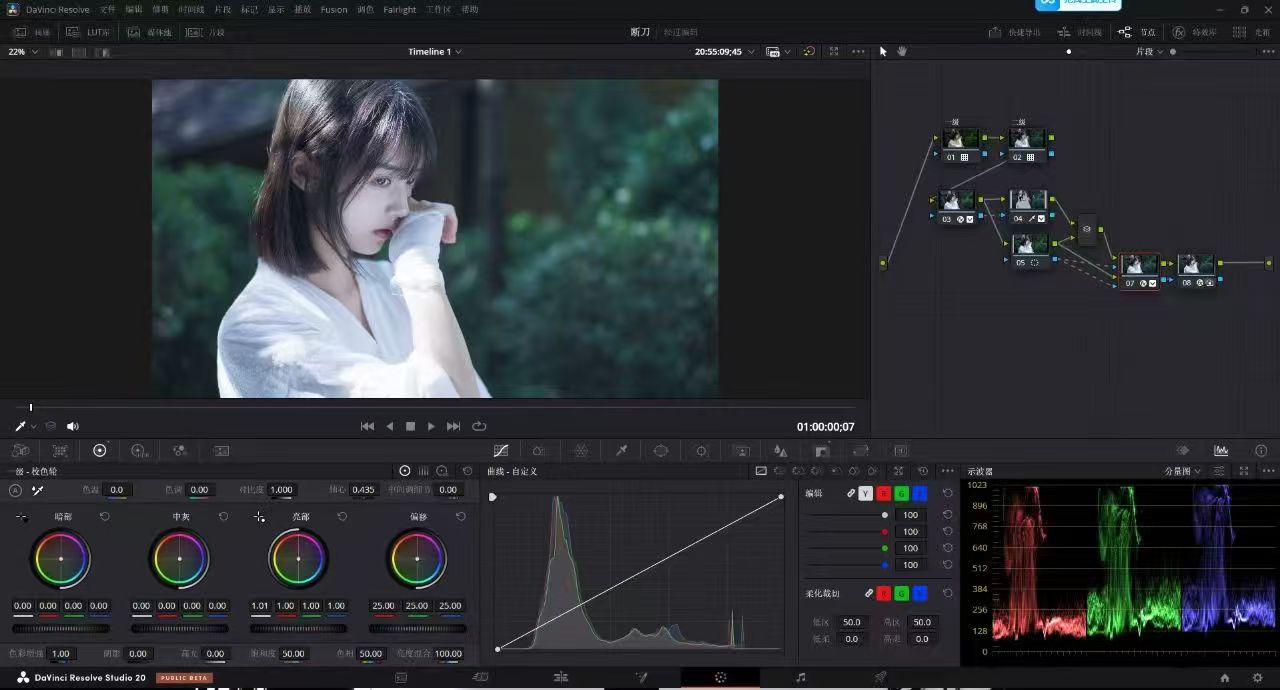Toggle audio mute speaker icon
Screen dimensions: 1280x690
pyautogui.click(x=72, y=426)
